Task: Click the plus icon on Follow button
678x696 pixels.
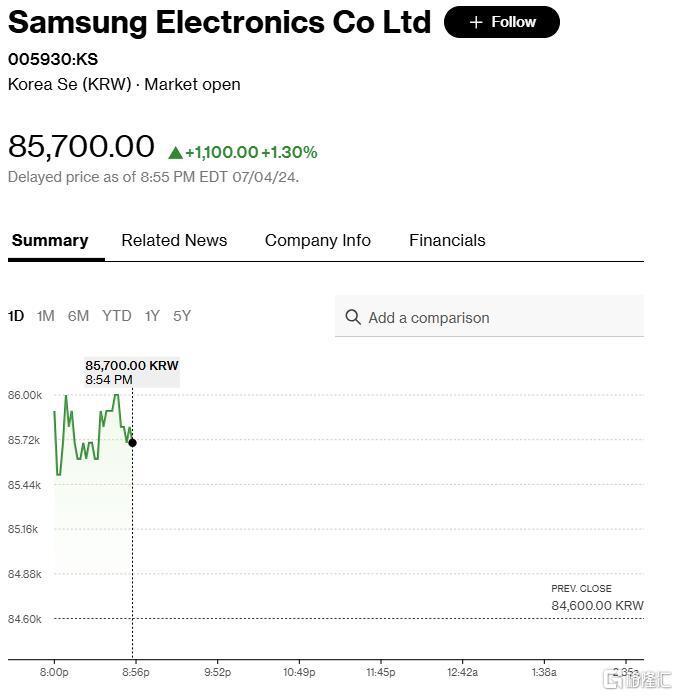Action: click(x=476, y=22)
